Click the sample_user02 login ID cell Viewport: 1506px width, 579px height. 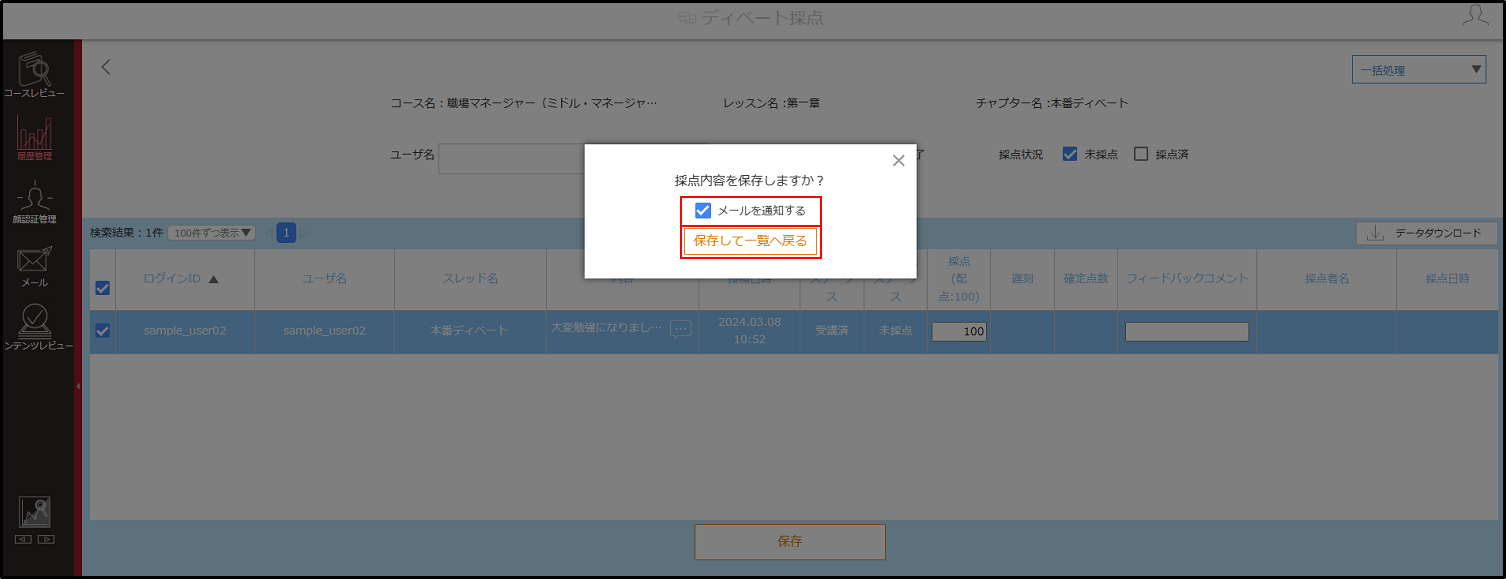tap(185, 331)
